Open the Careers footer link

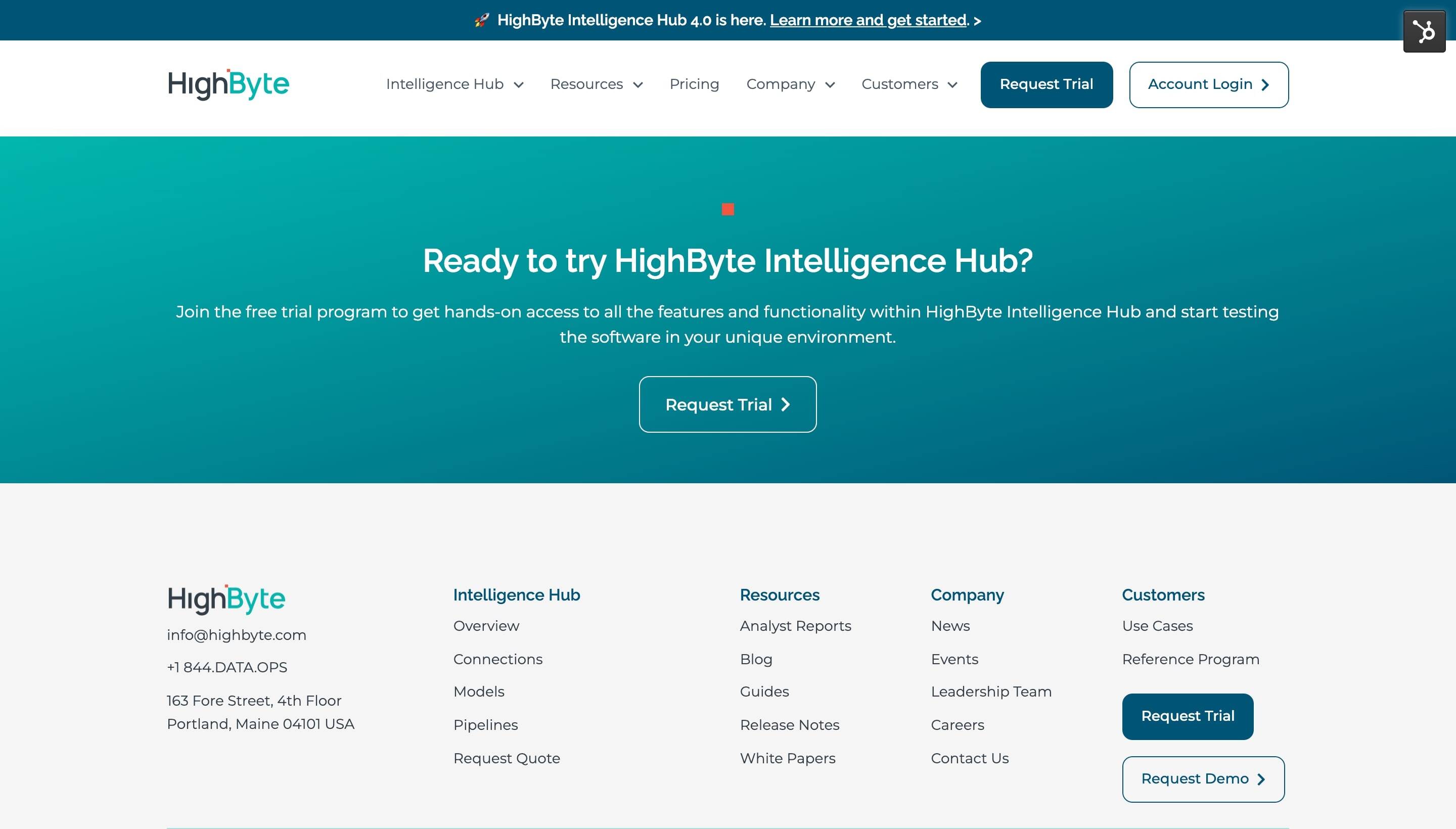pyautogui.click(x=957, y=725)
